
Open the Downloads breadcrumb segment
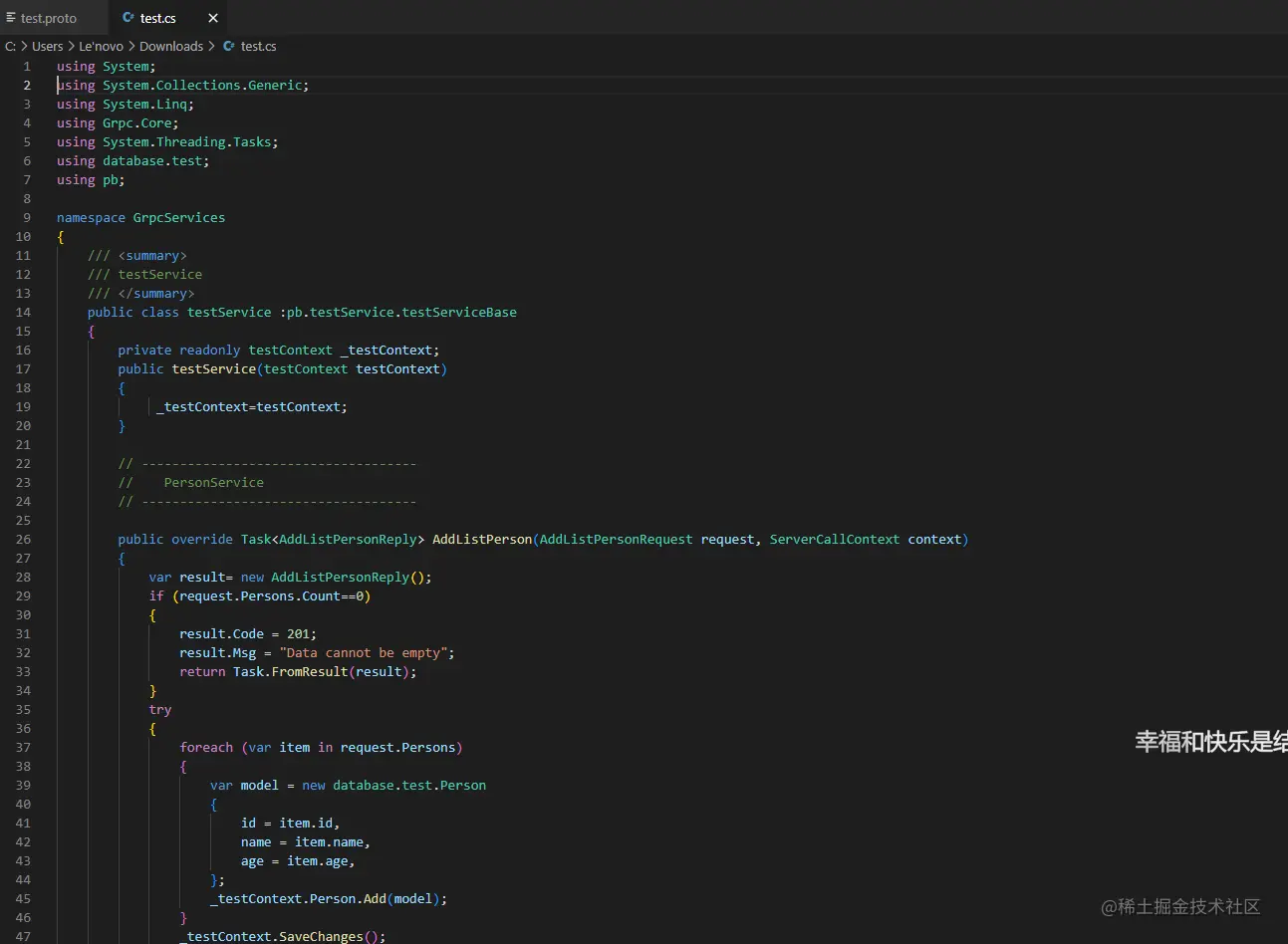(x=171, y=46)
